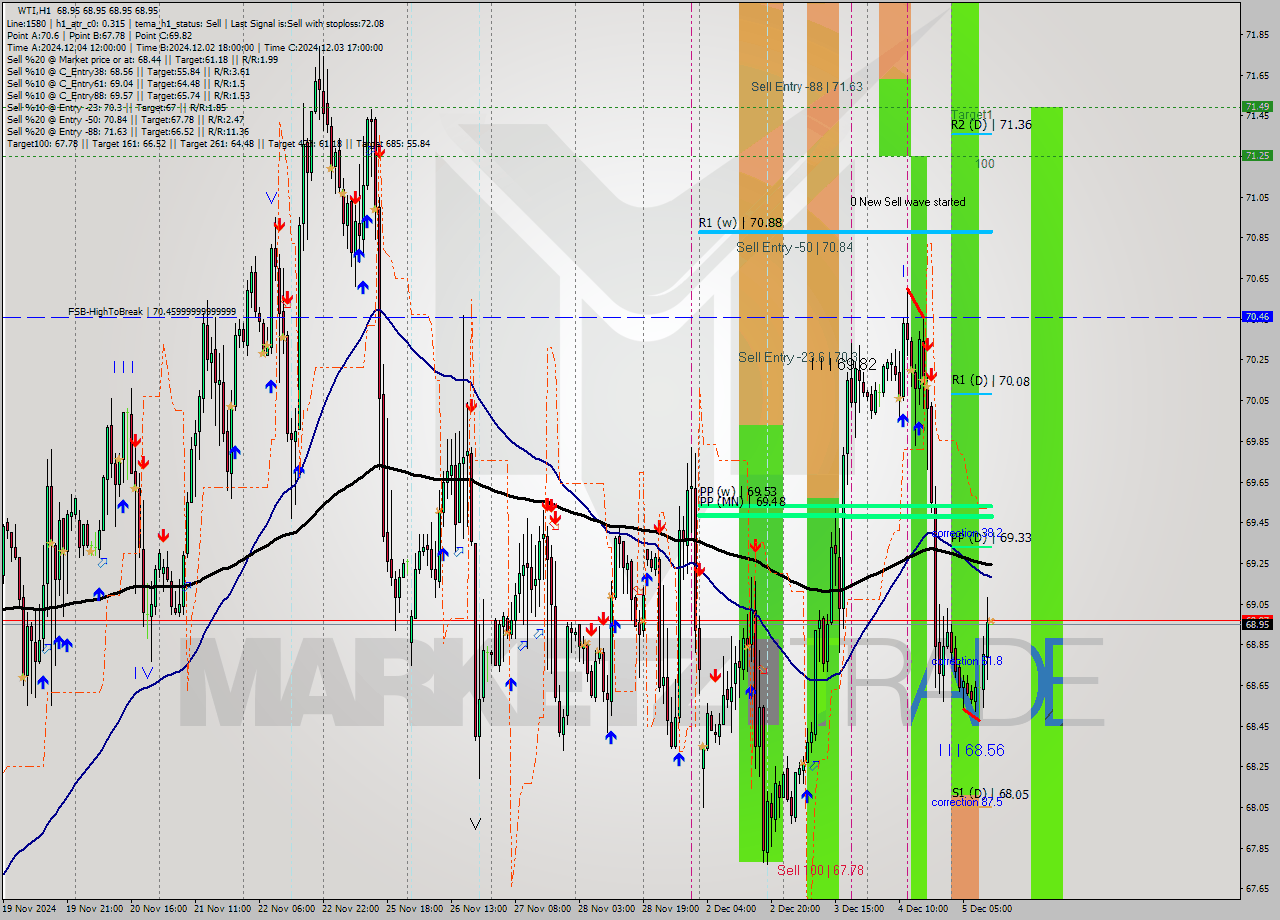The image size is (1280, 920).
Task: Select the 'Sell Entry -88 | 71.63' label
Action: [807, 87]
